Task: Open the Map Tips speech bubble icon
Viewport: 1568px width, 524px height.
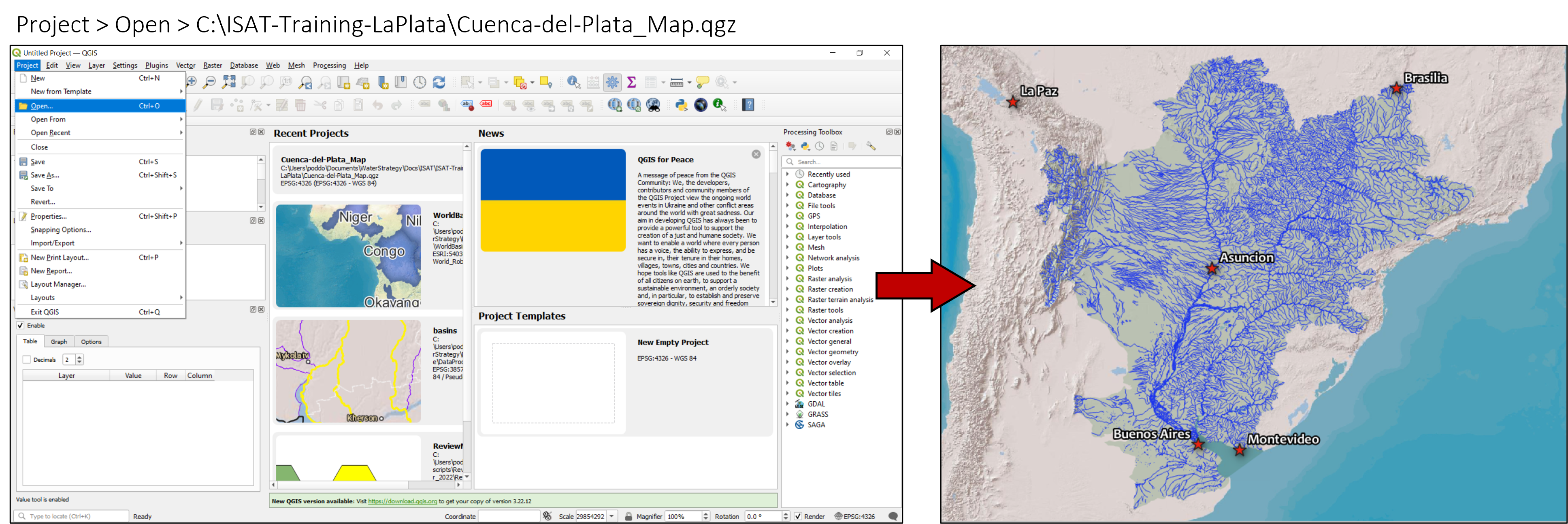Action: tap(703, 82)
